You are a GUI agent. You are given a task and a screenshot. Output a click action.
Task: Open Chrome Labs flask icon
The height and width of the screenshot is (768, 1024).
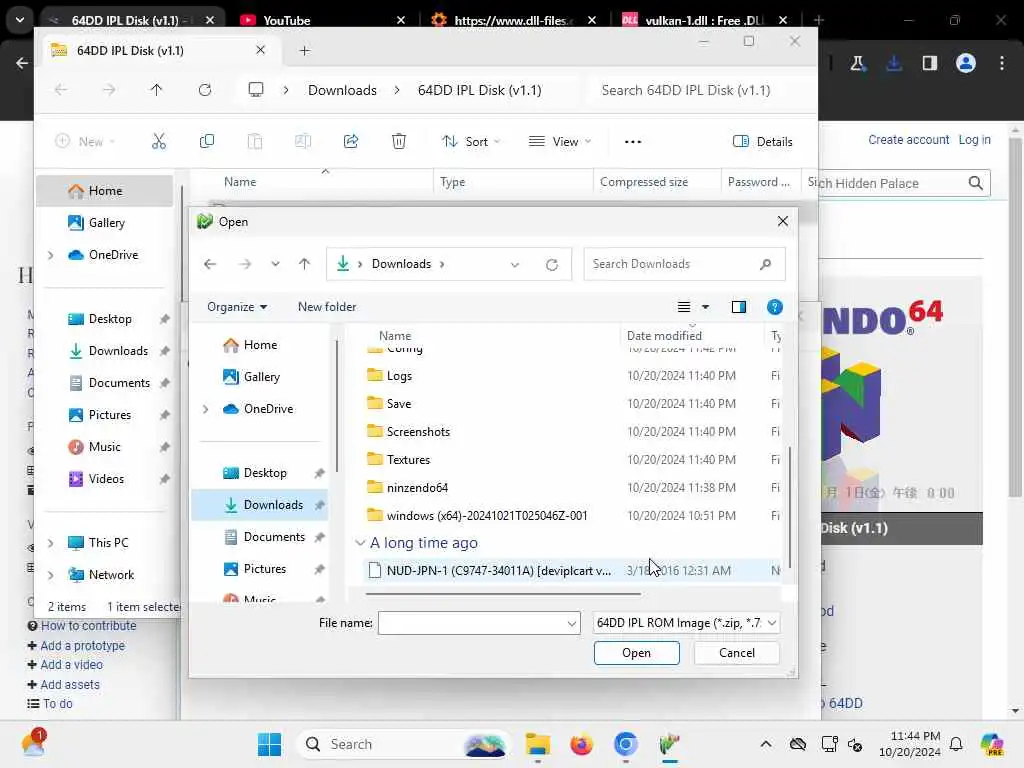coord(857,63)
